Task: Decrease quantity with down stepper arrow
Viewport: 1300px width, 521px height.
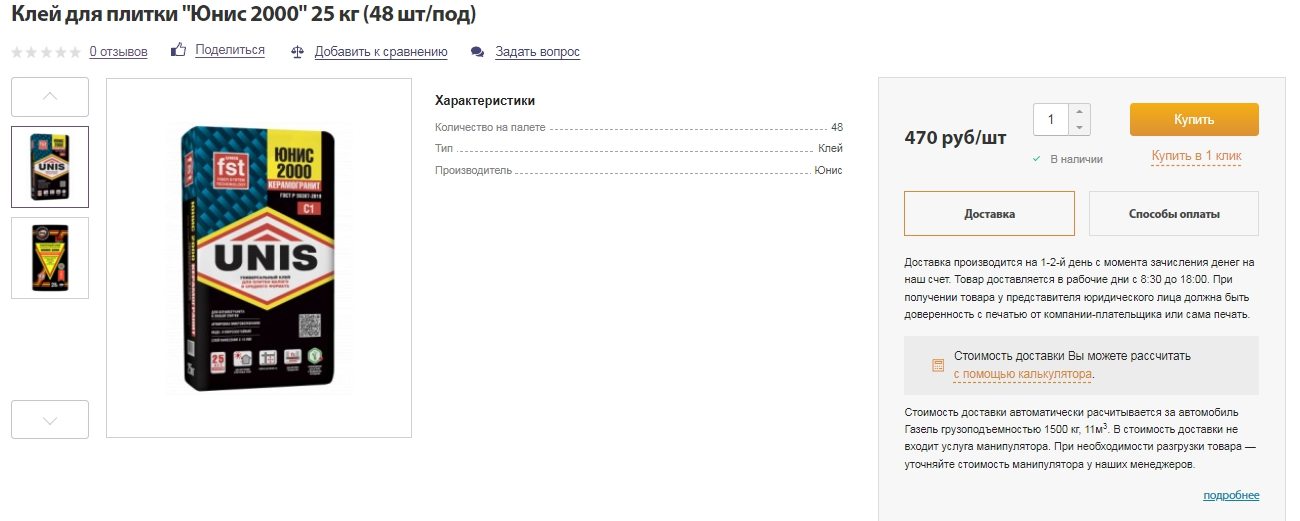Action: (x=1079, y=127)
